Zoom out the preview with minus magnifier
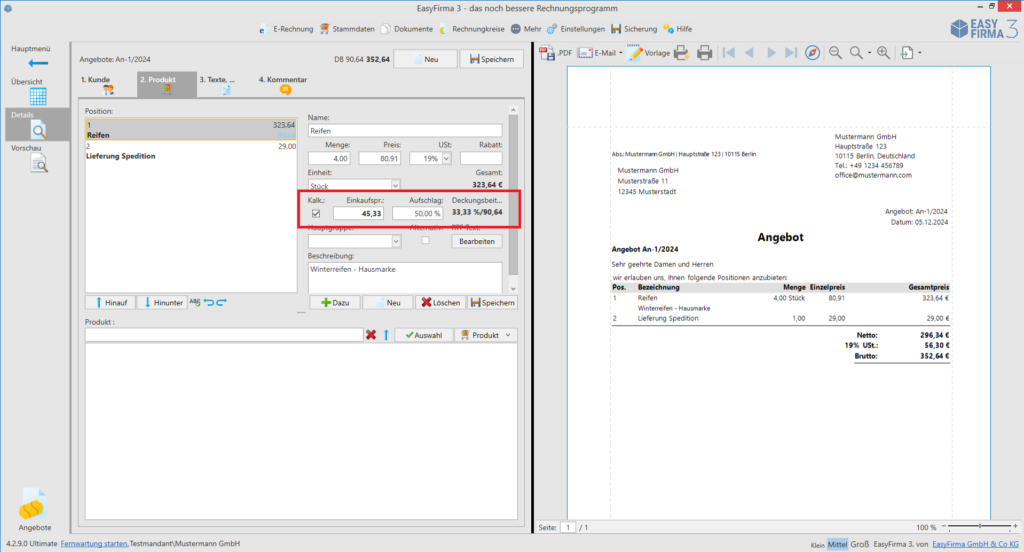Screen dimensions: 1024x552 point(835,53)
